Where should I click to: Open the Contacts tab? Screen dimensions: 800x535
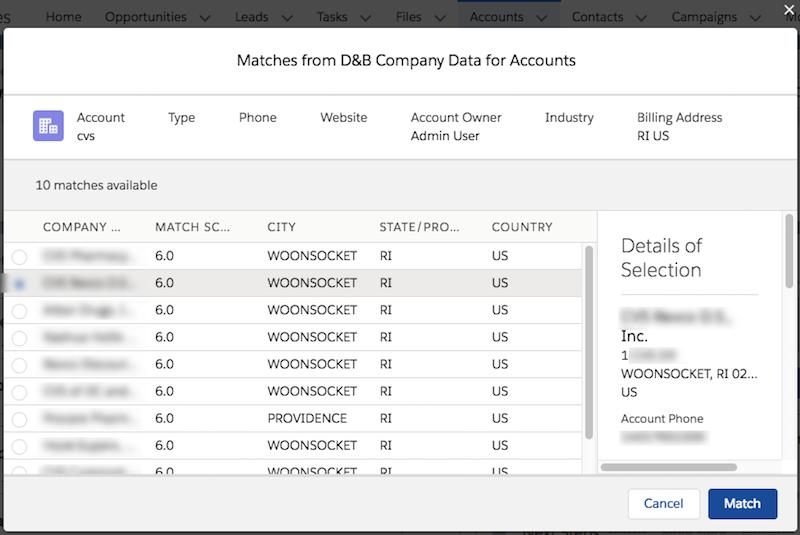tap(597, 17)
